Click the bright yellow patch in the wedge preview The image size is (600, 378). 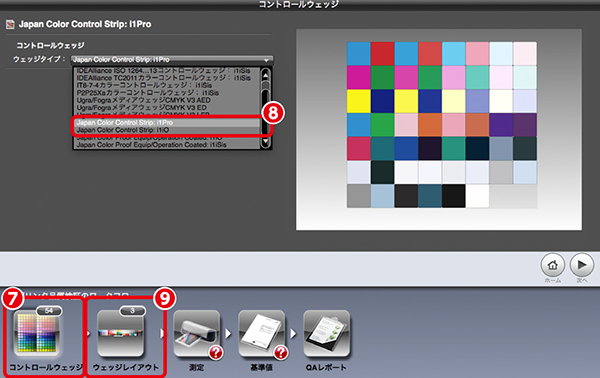359,101
